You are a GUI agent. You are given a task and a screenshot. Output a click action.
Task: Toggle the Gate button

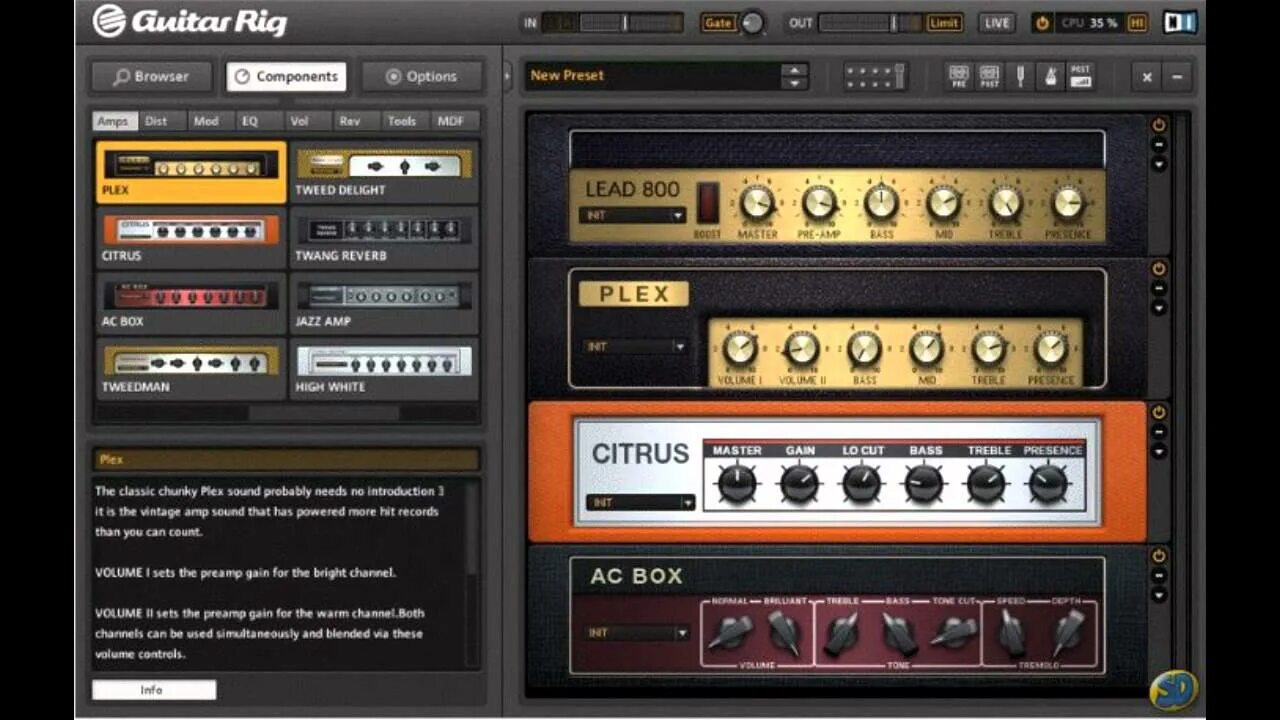pos(718,23)
